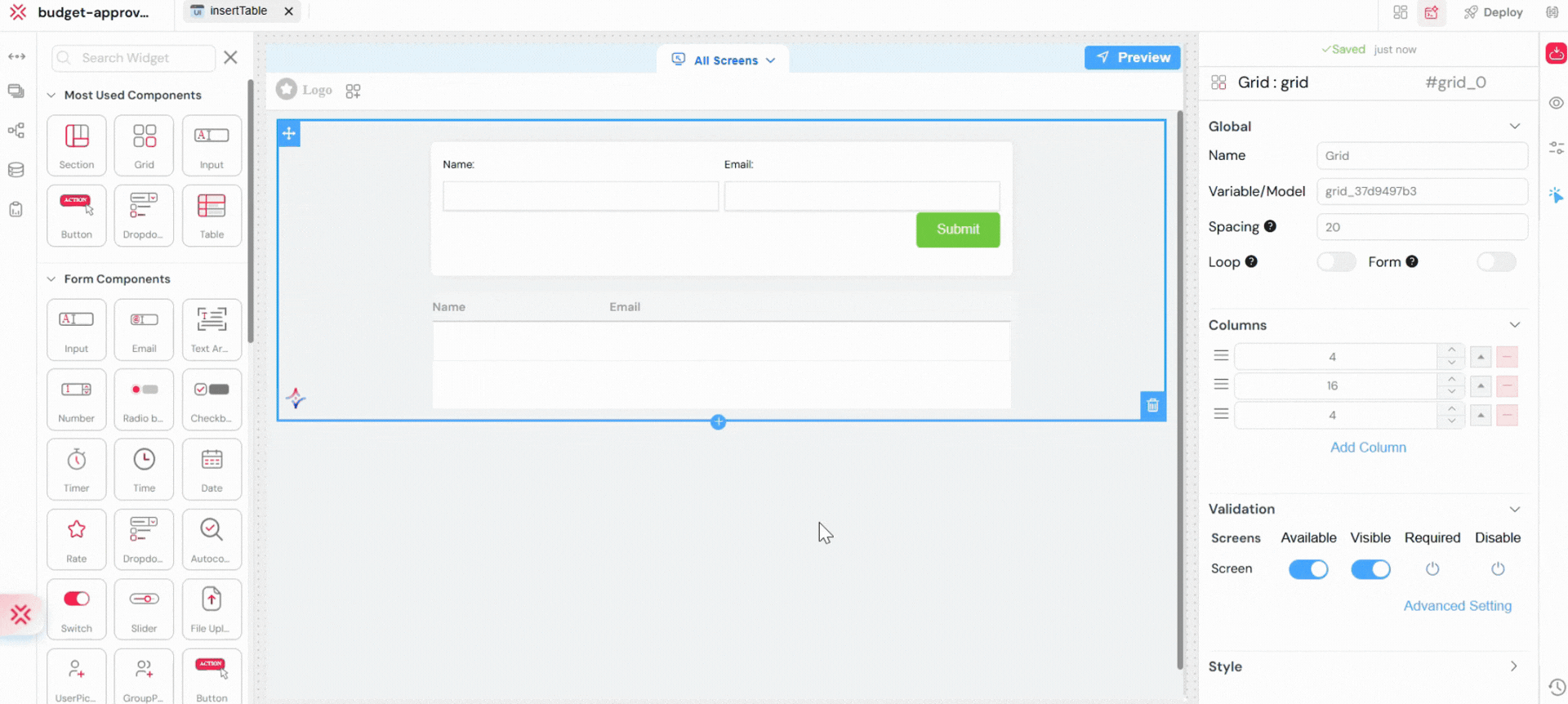Click the File Upload widget
The image size is (1568, 704).
(212, 608)
